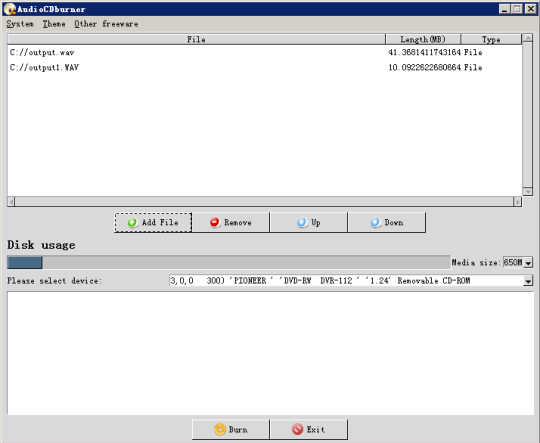540x443 pixels.
Task: Click the Length(MB) column header
Action: click(423, 40)
